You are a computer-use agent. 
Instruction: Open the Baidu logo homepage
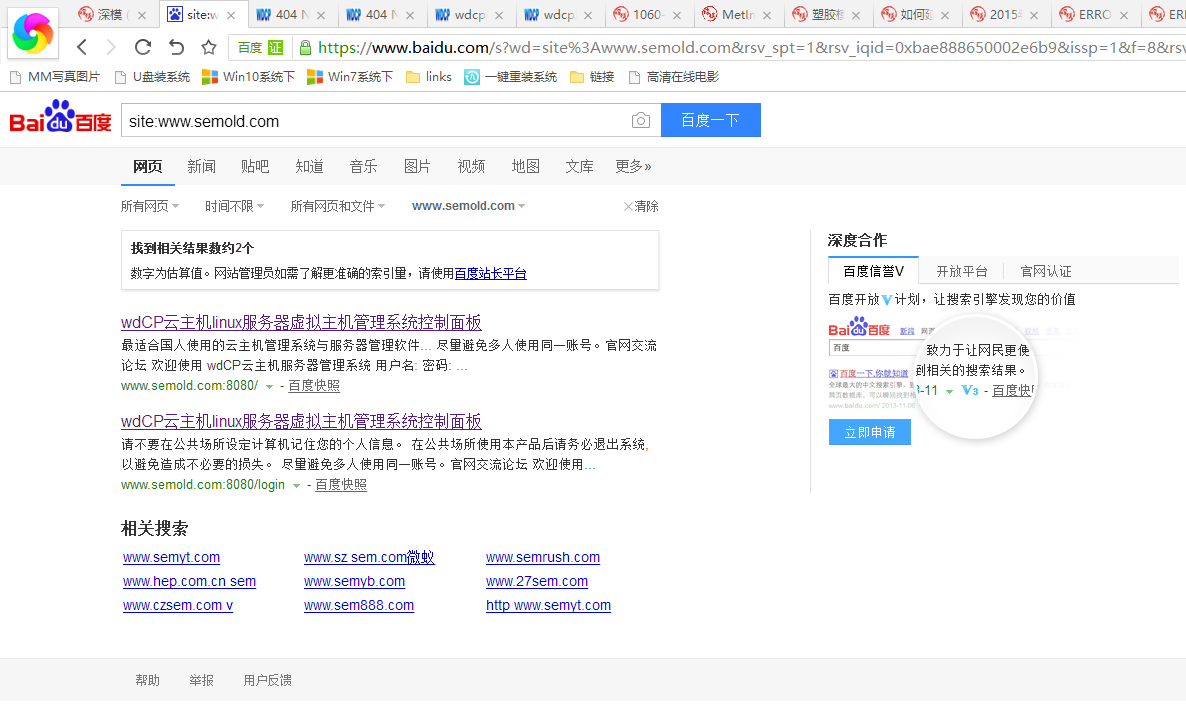tap(60, 119)
